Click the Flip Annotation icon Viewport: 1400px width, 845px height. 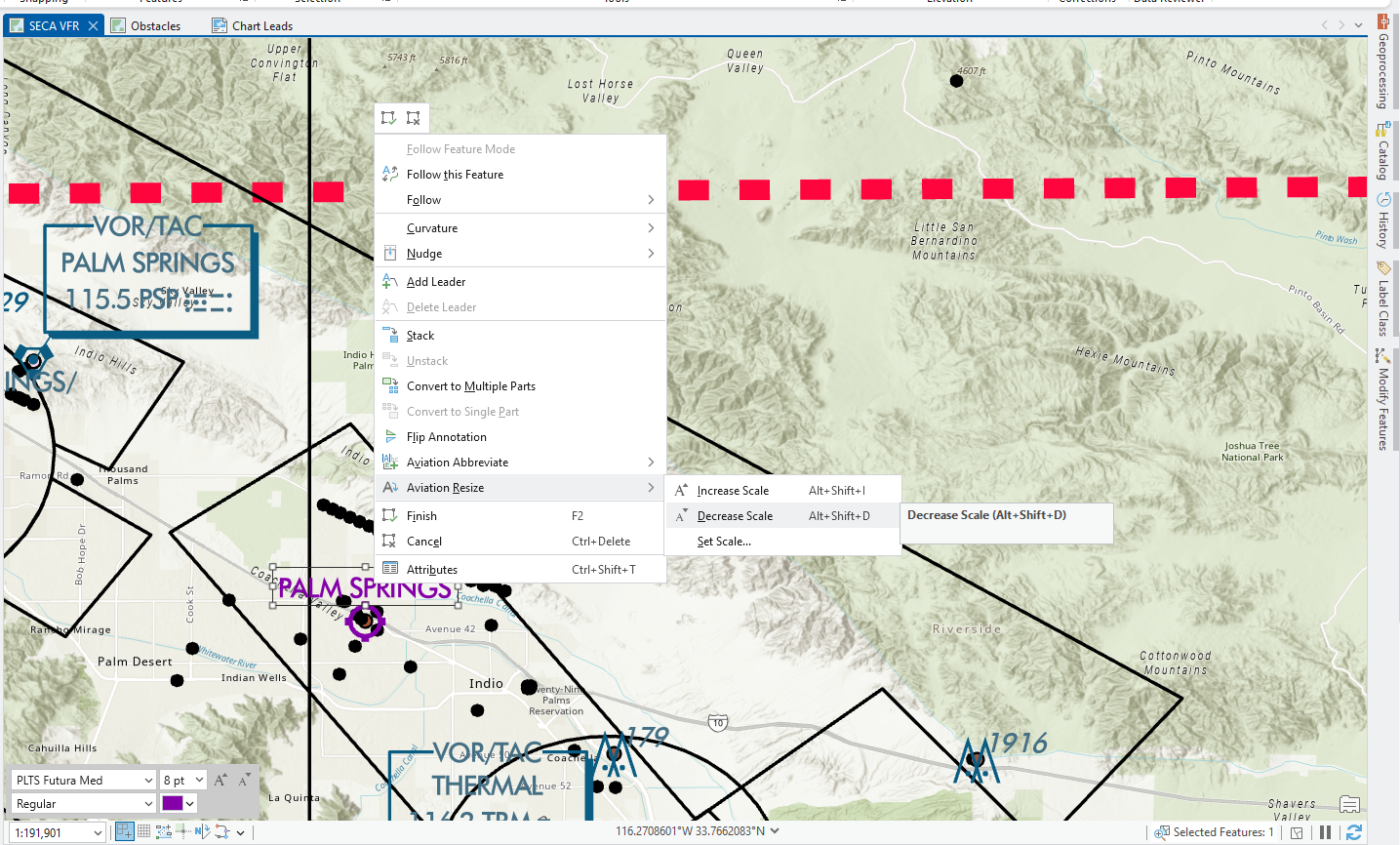point(390,436)
